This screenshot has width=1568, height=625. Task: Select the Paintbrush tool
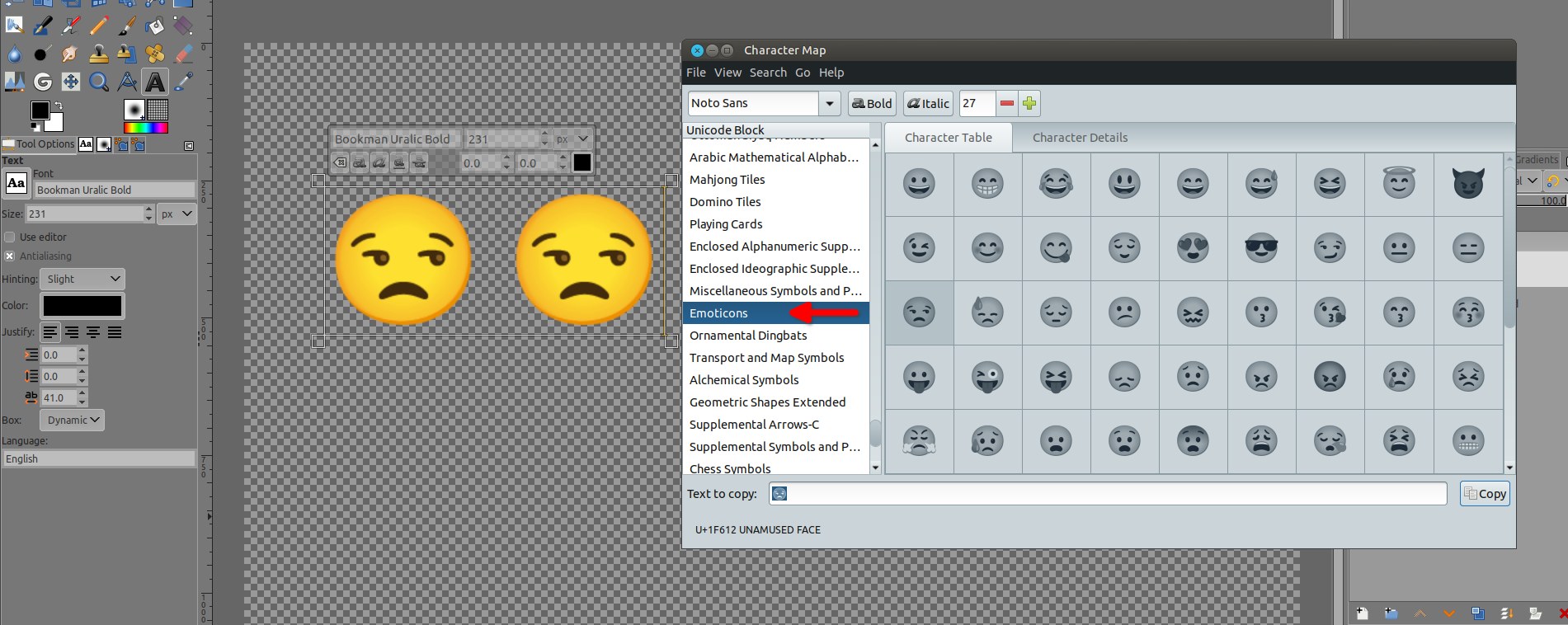tap(126, 26)
